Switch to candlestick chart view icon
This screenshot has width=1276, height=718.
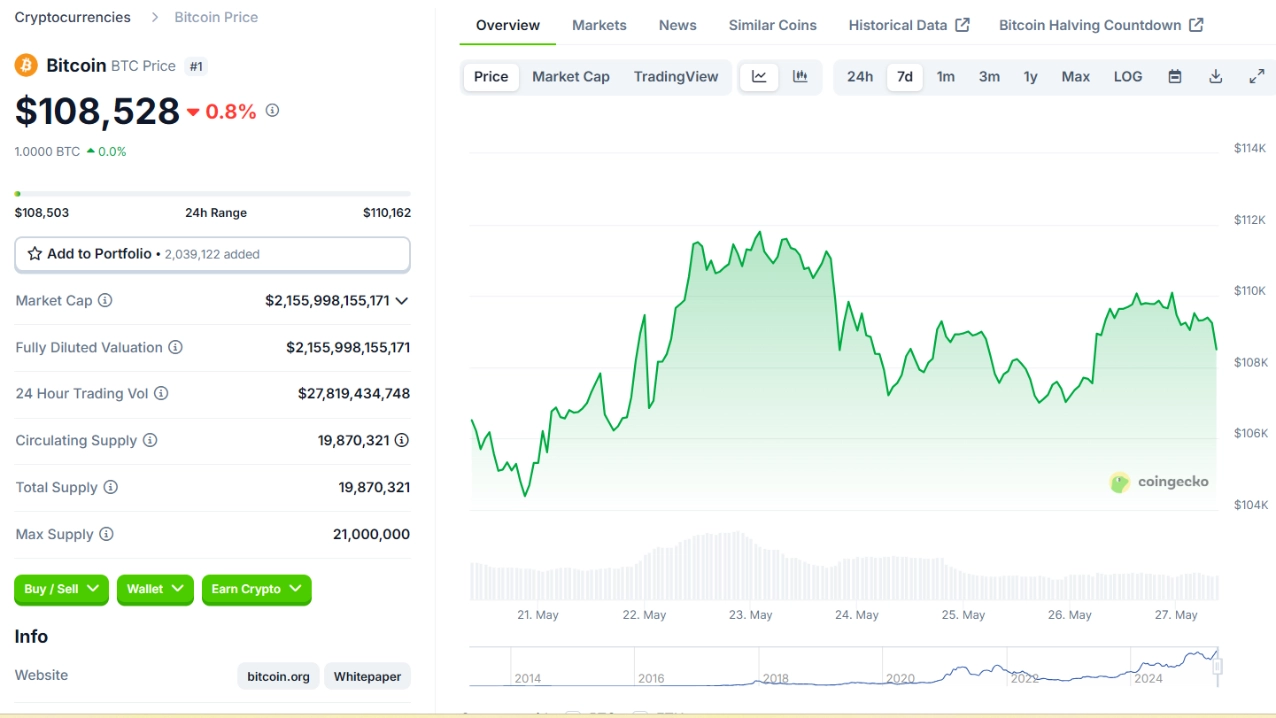[x=800, y=77]
